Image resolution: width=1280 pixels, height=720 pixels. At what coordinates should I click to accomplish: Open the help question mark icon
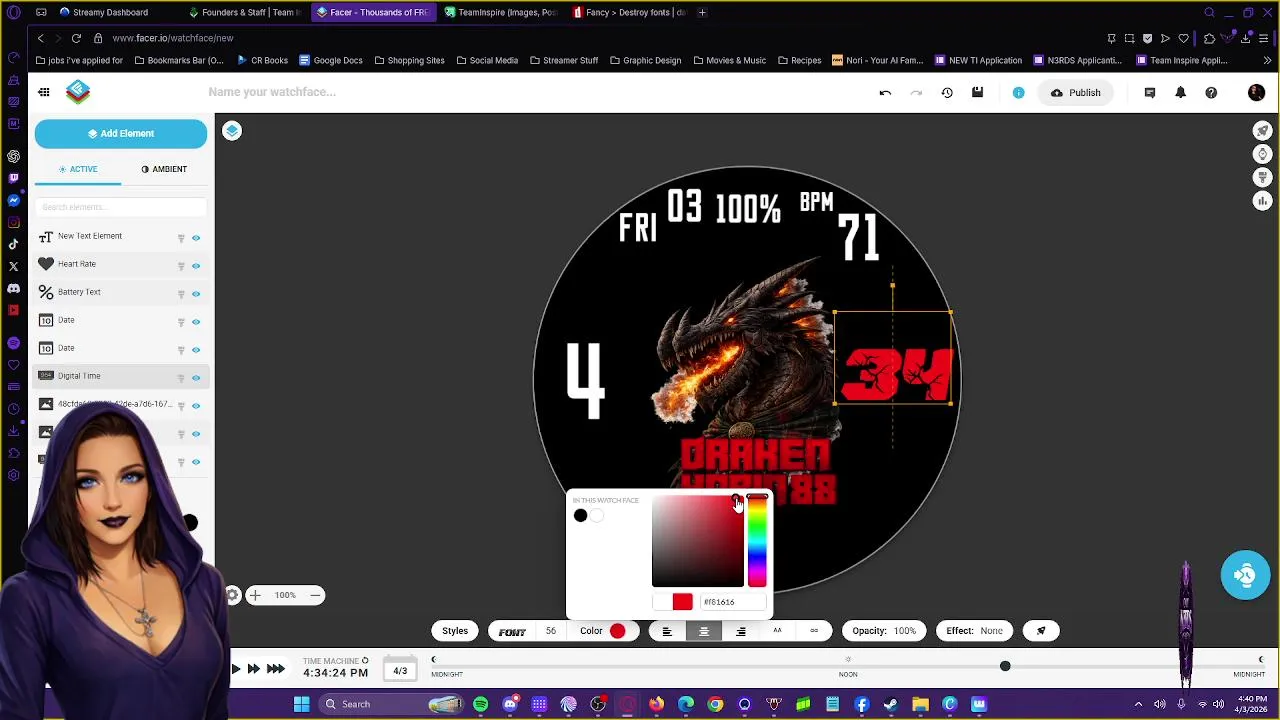1211,93
